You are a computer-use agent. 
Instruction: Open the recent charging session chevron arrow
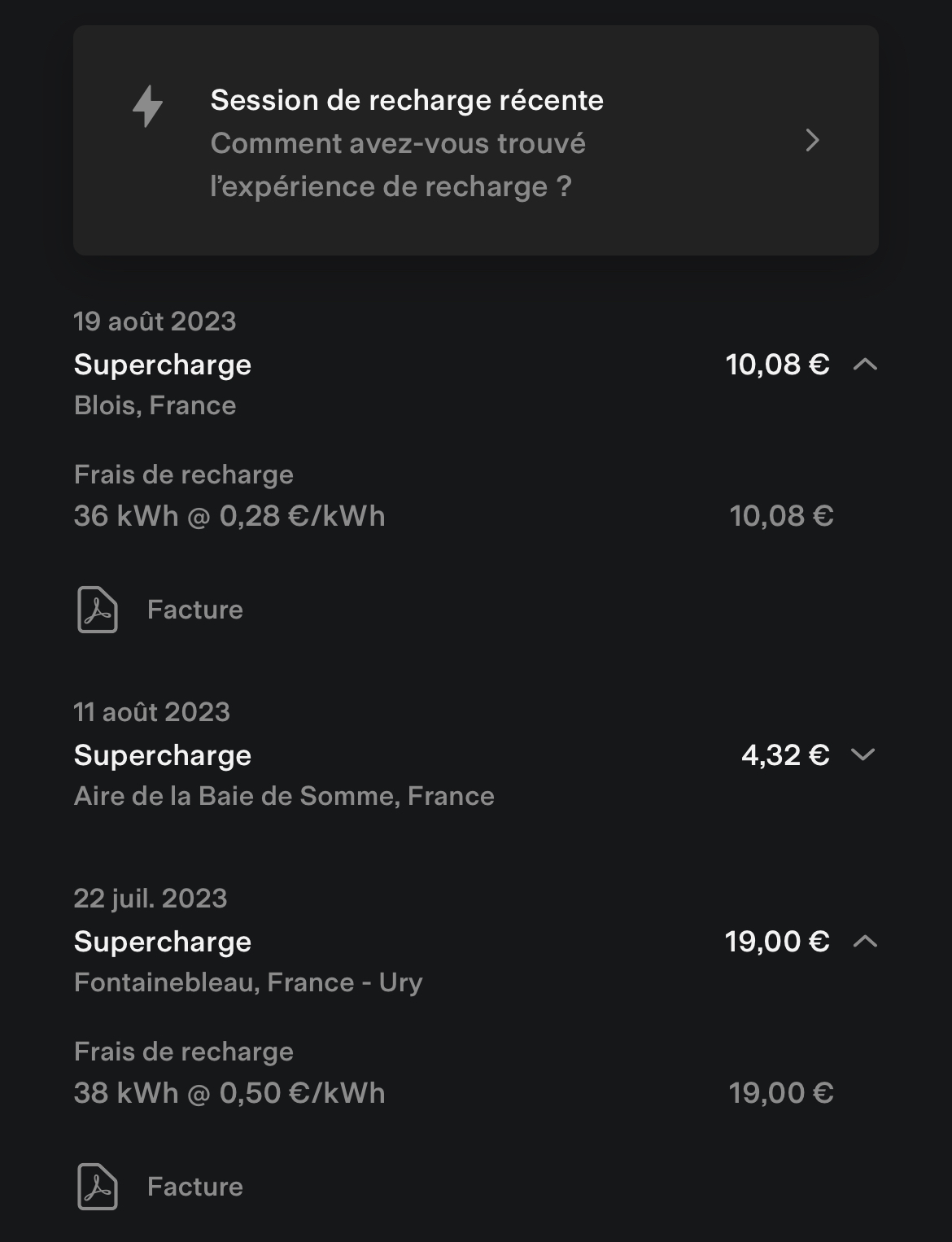[812, 140]
